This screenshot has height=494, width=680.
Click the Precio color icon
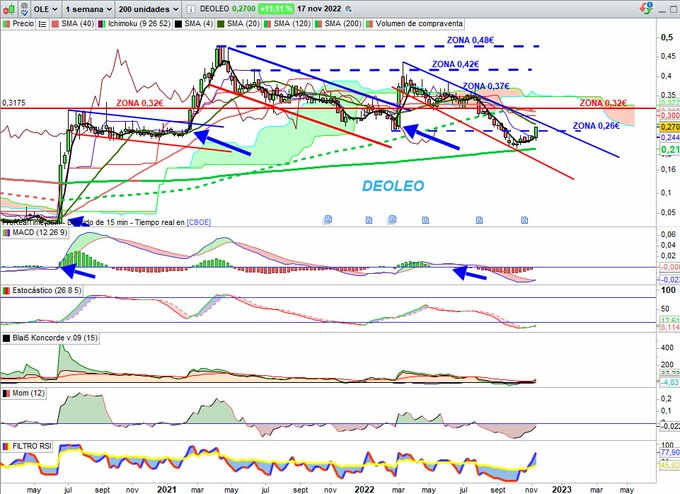(6, 24)
